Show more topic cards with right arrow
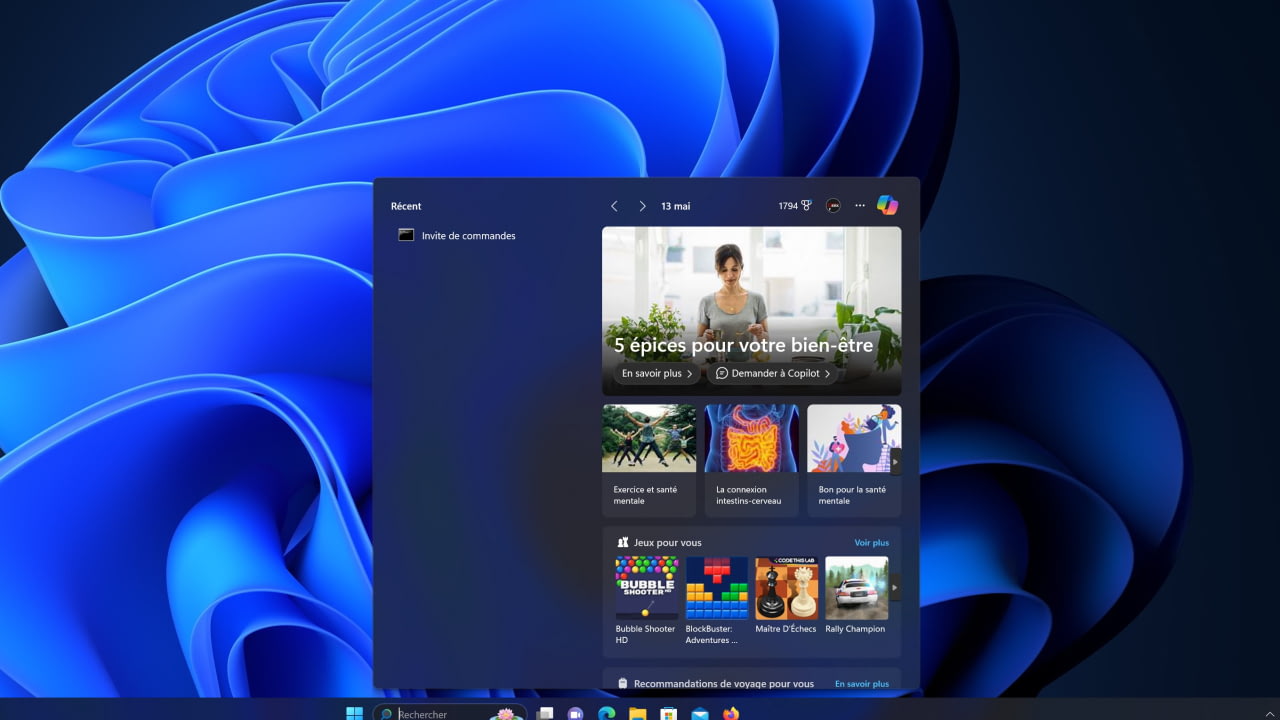The height and width of the screenshot is (720, 1280). (895, 461)
